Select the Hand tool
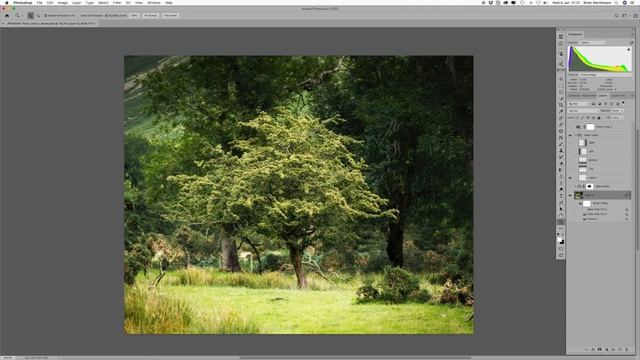 point(561,215)
